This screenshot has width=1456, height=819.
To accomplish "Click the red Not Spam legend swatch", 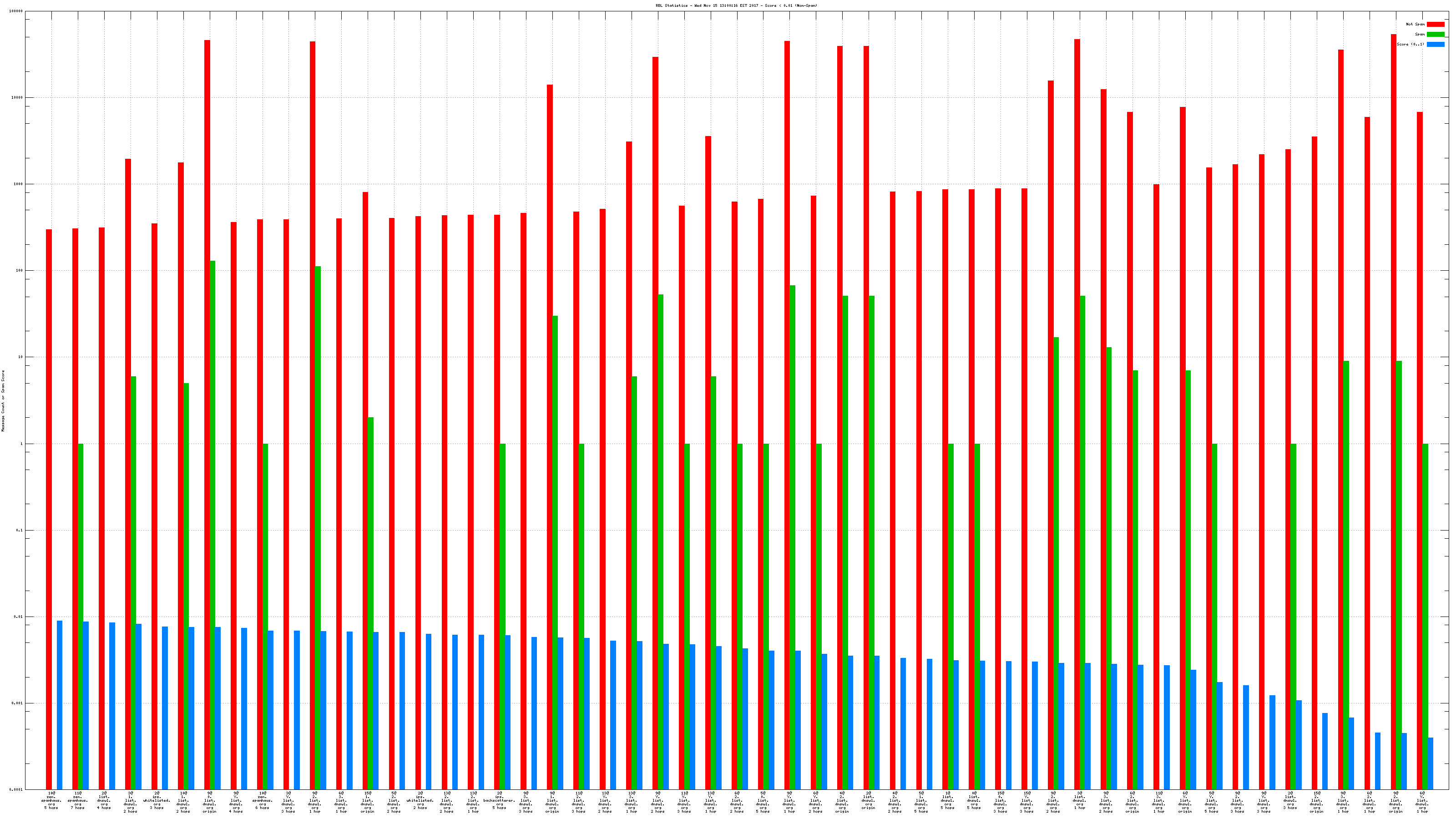I will pos(1435,24).
